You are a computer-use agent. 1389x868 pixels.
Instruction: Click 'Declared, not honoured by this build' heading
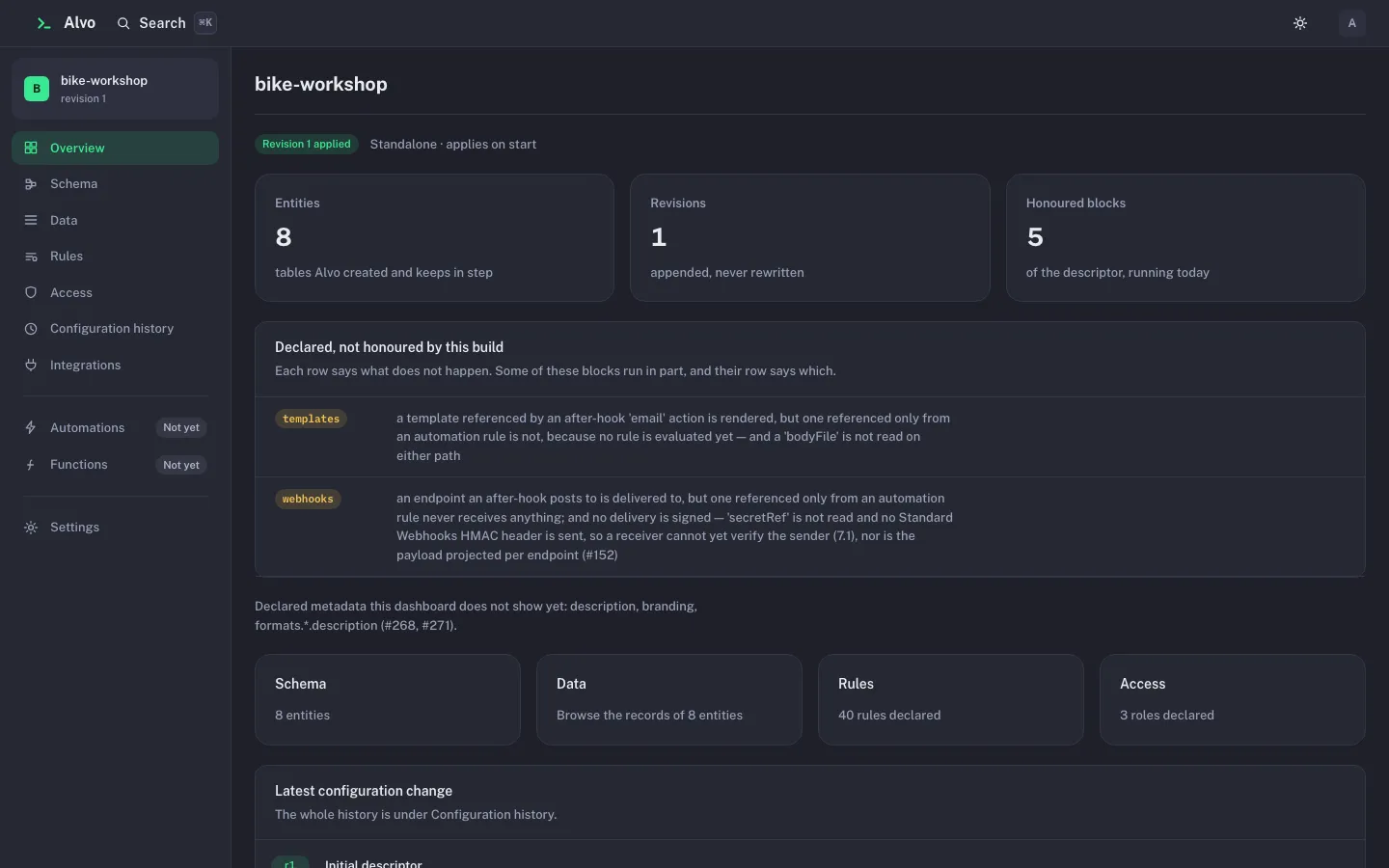(x=389, y=347)
